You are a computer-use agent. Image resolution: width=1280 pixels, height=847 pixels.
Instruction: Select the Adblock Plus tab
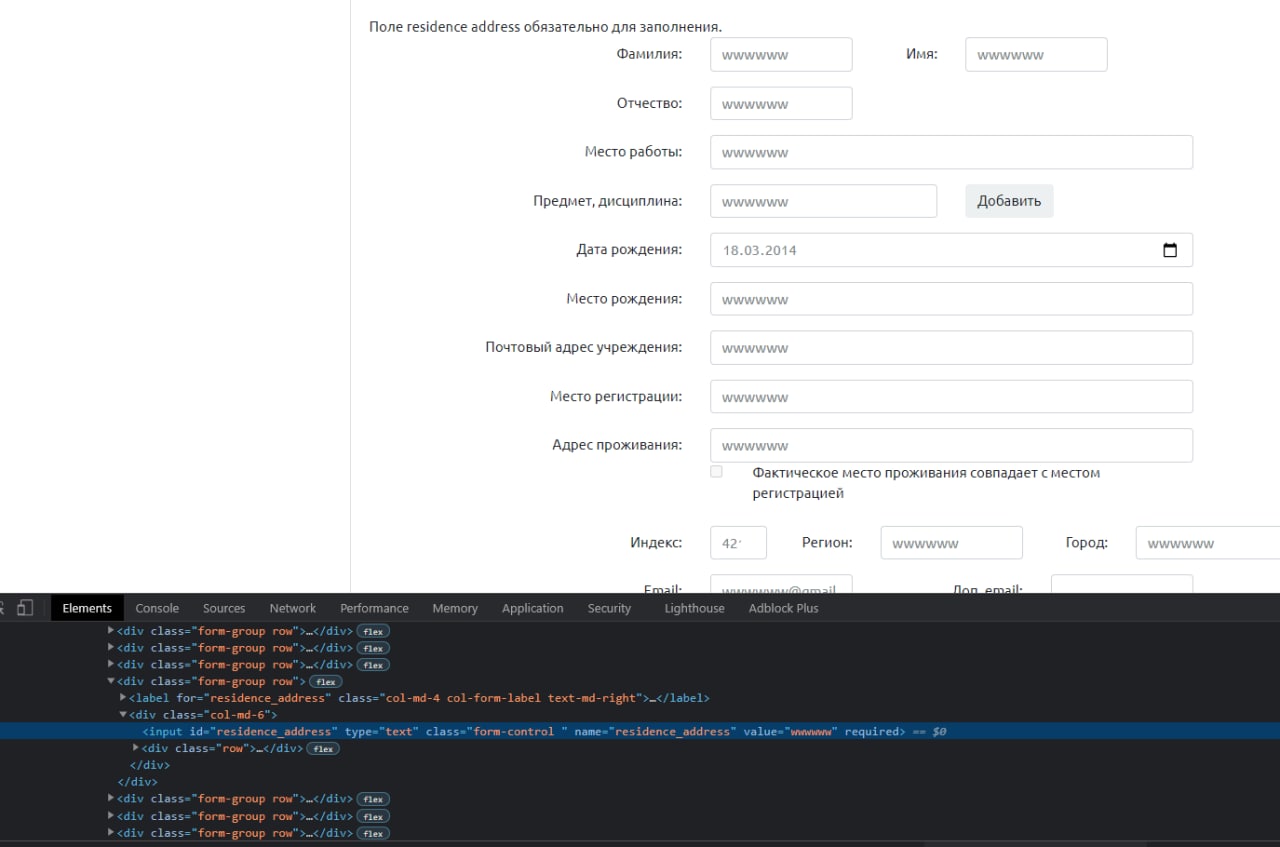(x=783, y=608)
